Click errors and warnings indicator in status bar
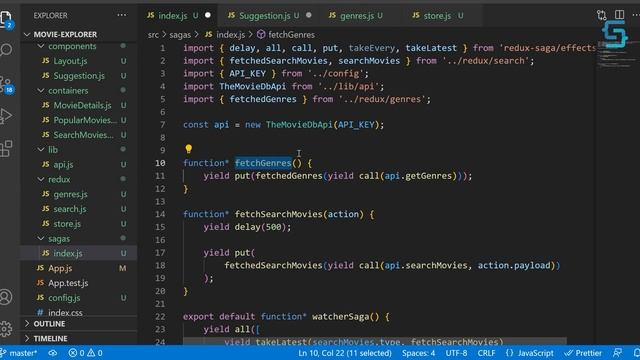640x360 pixels. coord(85,353)
